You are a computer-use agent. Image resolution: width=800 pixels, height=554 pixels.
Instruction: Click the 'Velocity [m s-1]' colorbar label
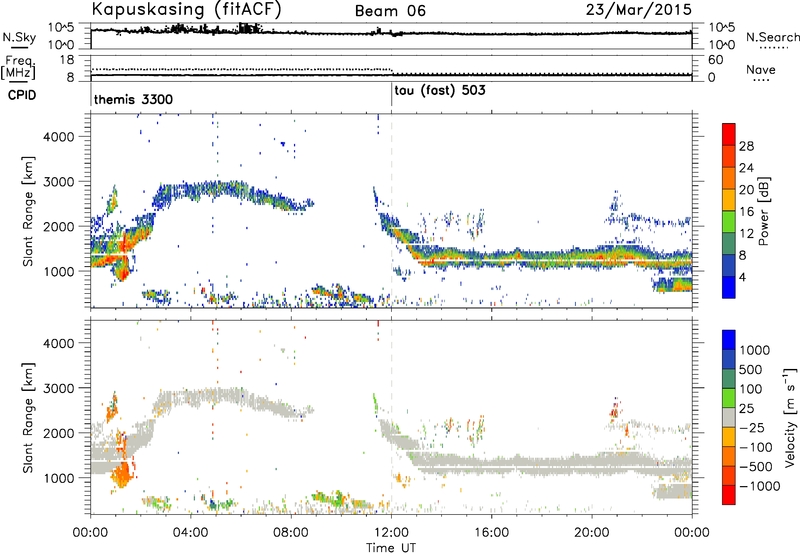[x=790, y=417]
